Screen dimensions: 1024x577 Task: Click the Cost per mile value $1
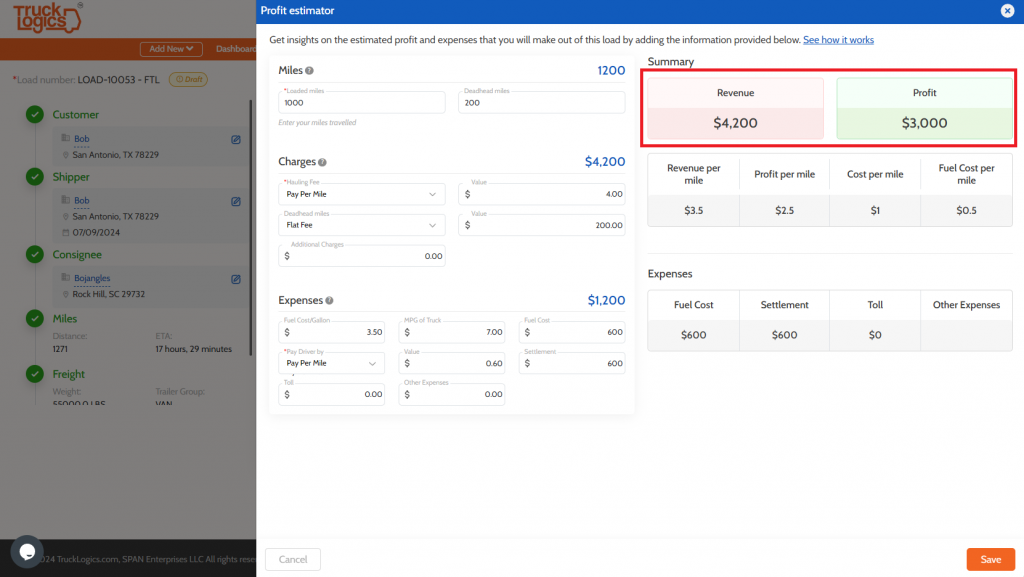875,210
